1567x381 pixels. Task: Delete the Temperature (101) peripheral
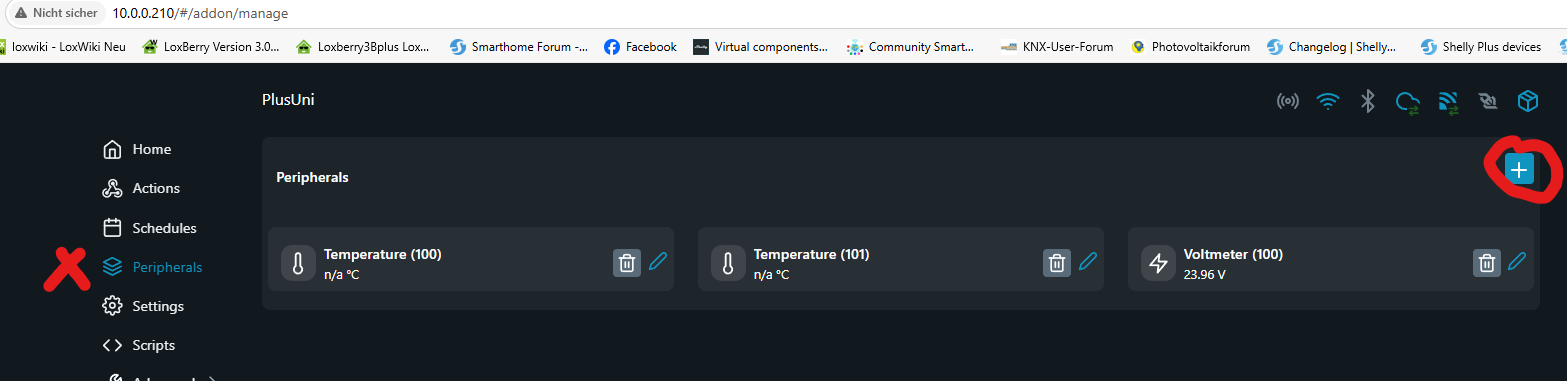point(1056,263)
